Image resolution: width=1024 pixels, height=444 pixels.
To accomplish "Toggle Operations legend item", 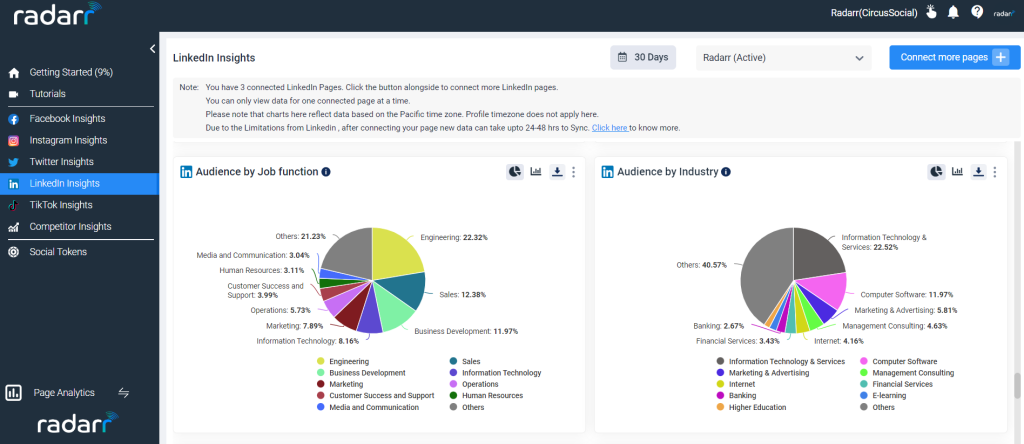I will (473, 385).
